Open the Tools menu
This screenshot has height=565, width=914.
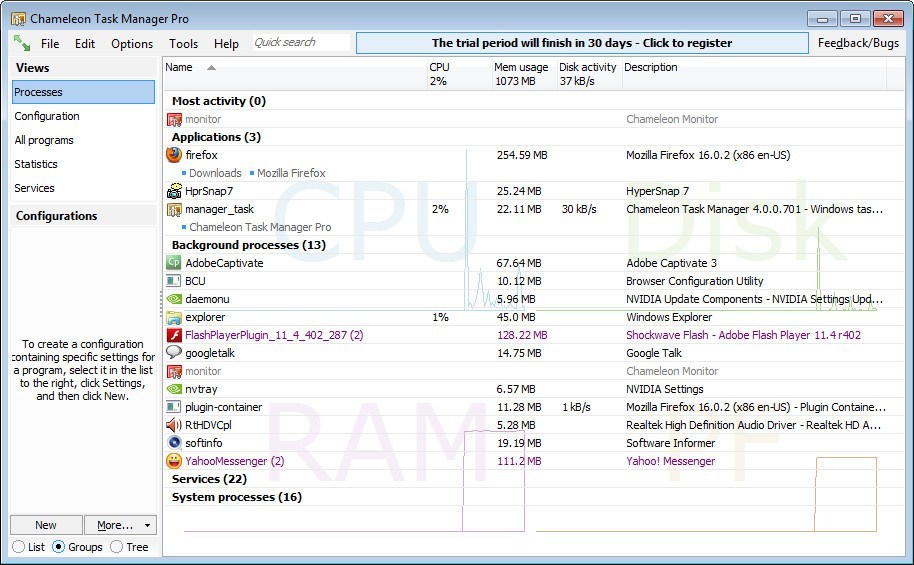pyautogui.click(x=184, y=44)
